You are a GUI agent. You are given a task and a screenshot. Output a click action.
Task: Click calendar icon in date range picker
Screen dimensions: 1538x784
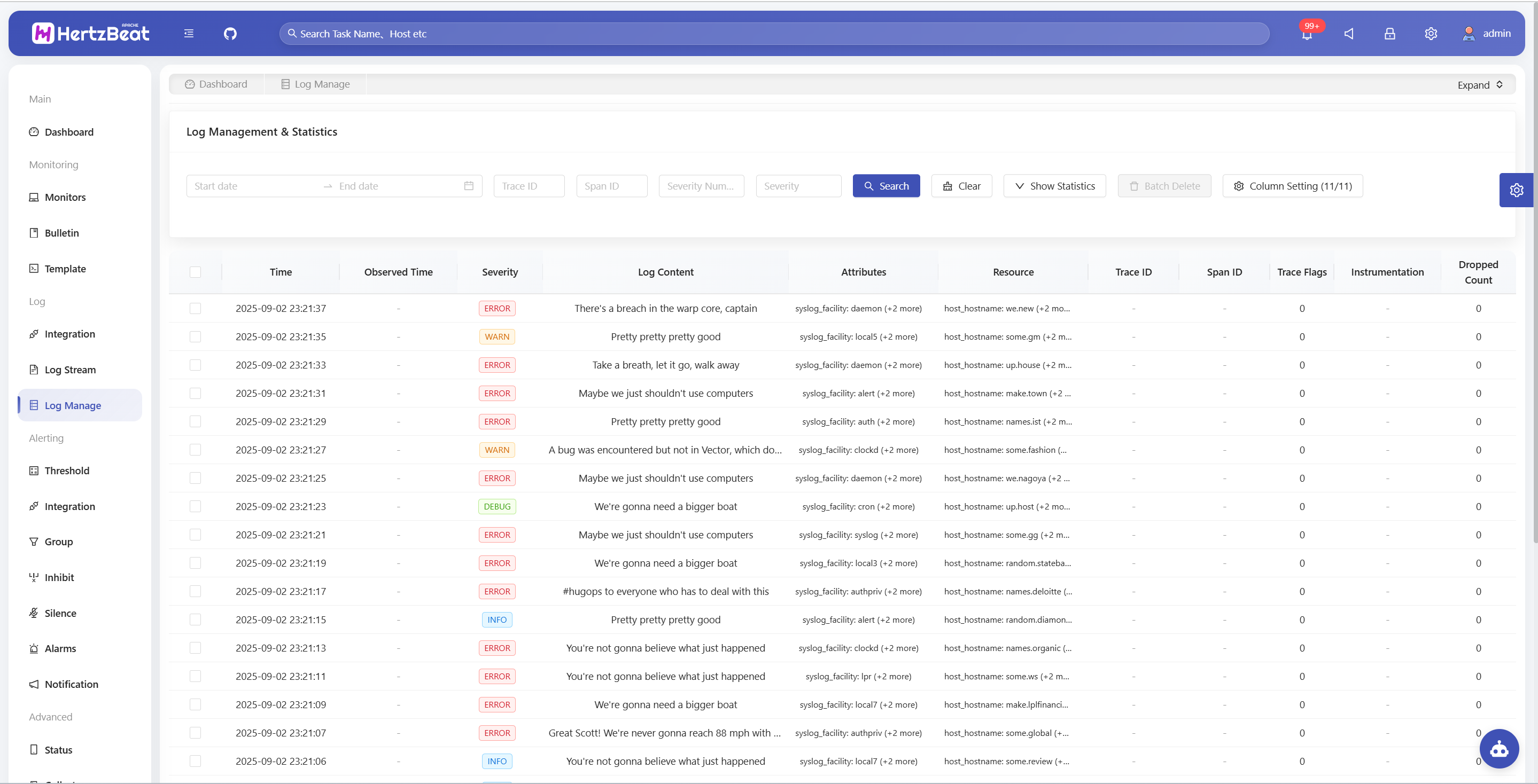pyautogui.click(x=469, y=186)
